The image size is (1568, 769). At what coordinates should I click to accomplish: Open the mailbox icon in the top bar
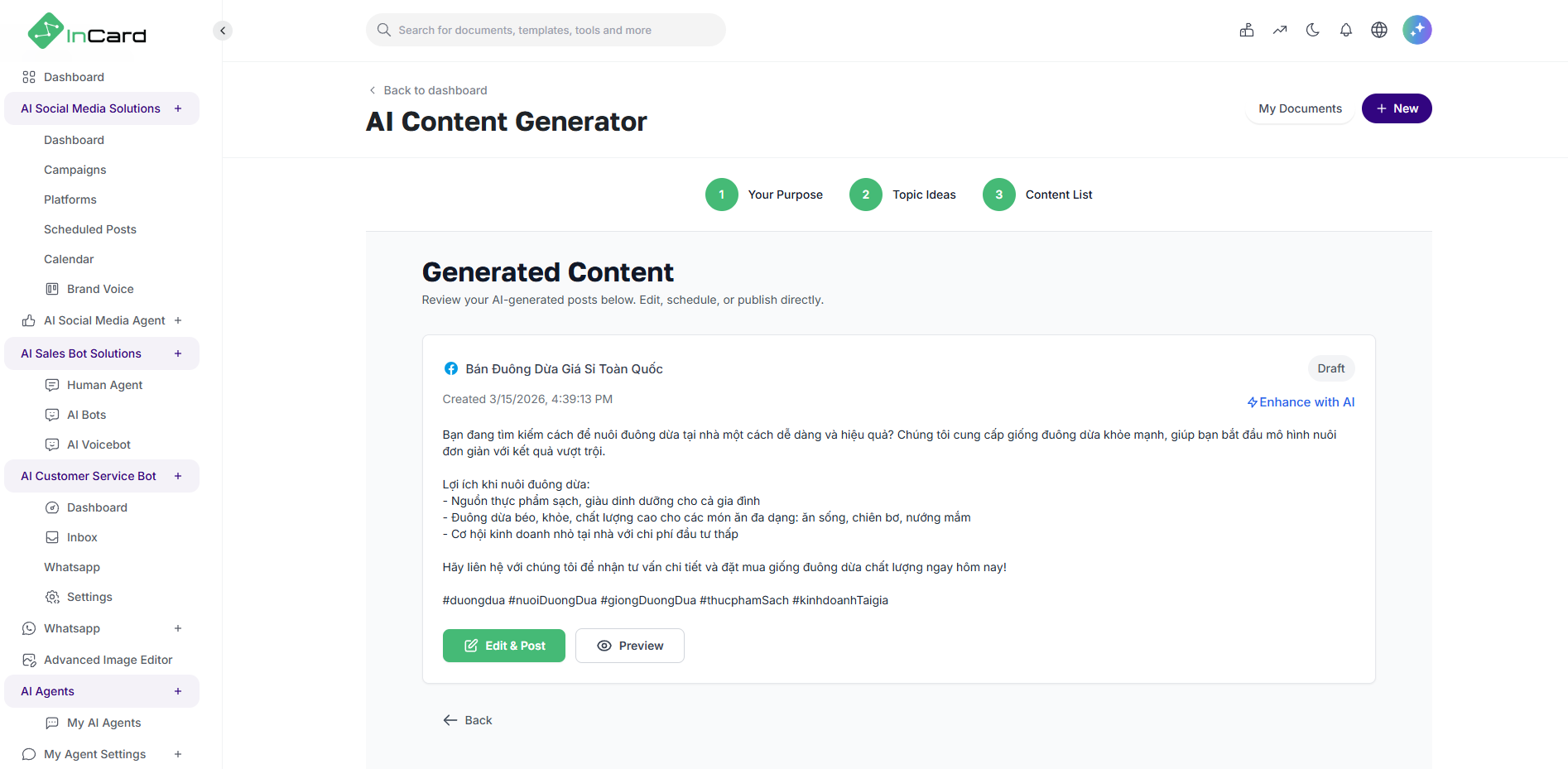(x=1247, y=29)
